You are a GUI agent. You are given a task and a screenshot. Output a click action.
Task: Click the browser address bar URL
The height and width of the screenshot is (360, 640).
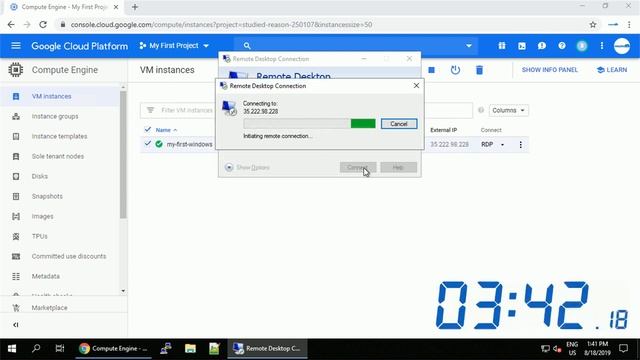pyautogui.click(x=221, y=24)
